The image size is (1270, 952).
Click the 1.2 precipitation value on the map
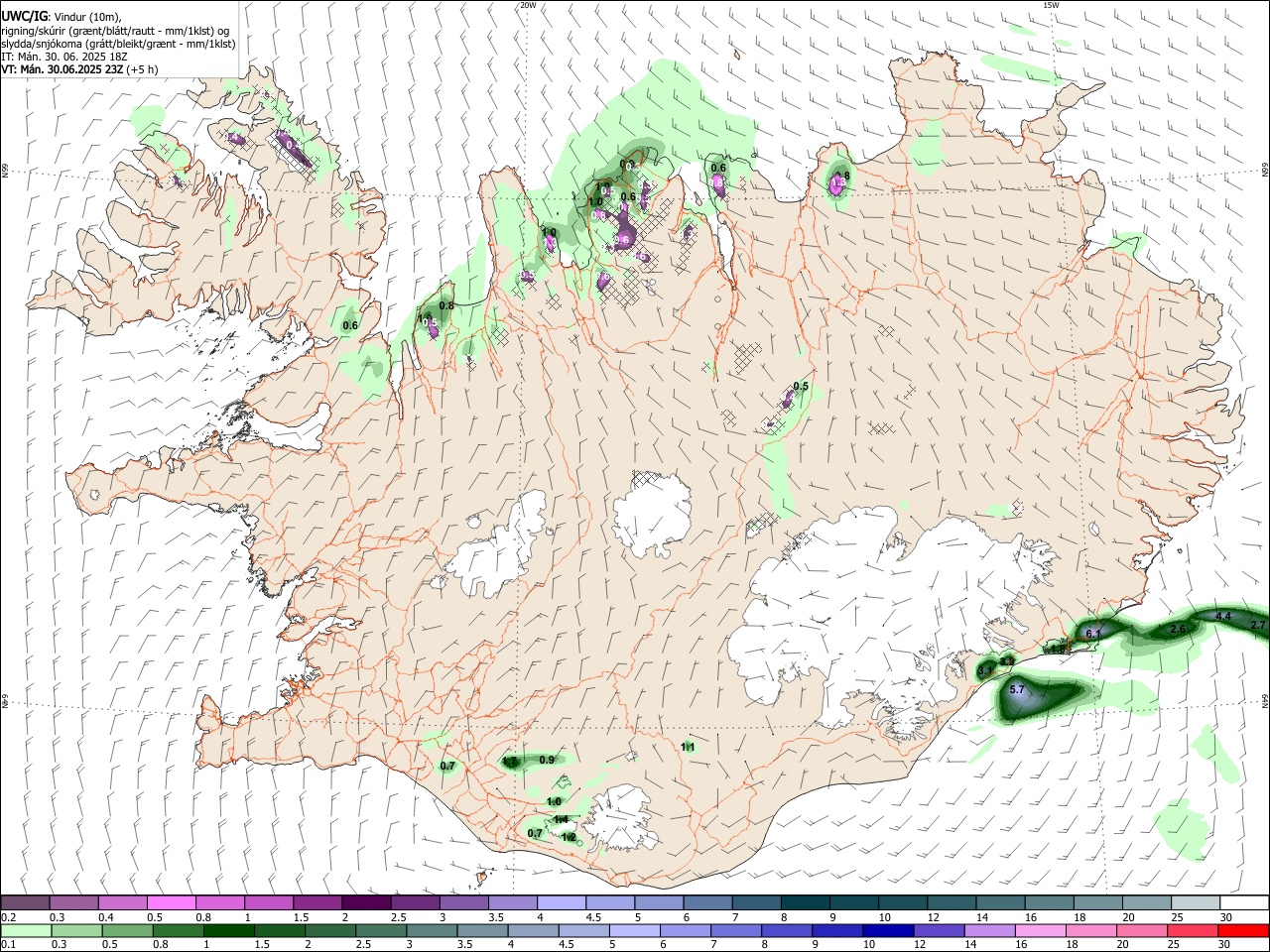point(569,837)
